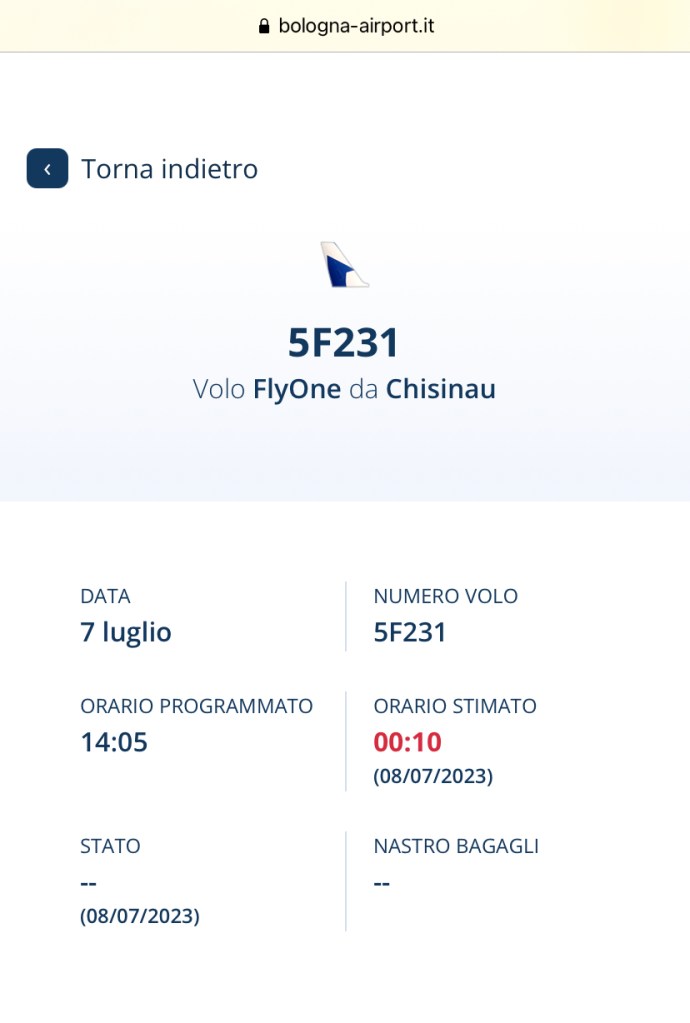Screen dimensions: 690x1023
Task: Click the 7 luglio date value
Action: 126,632
